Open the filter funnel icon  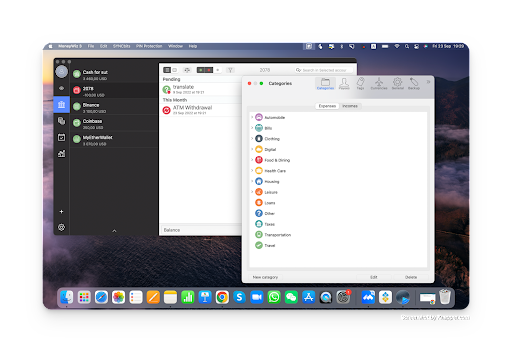[x=230, y=70]
